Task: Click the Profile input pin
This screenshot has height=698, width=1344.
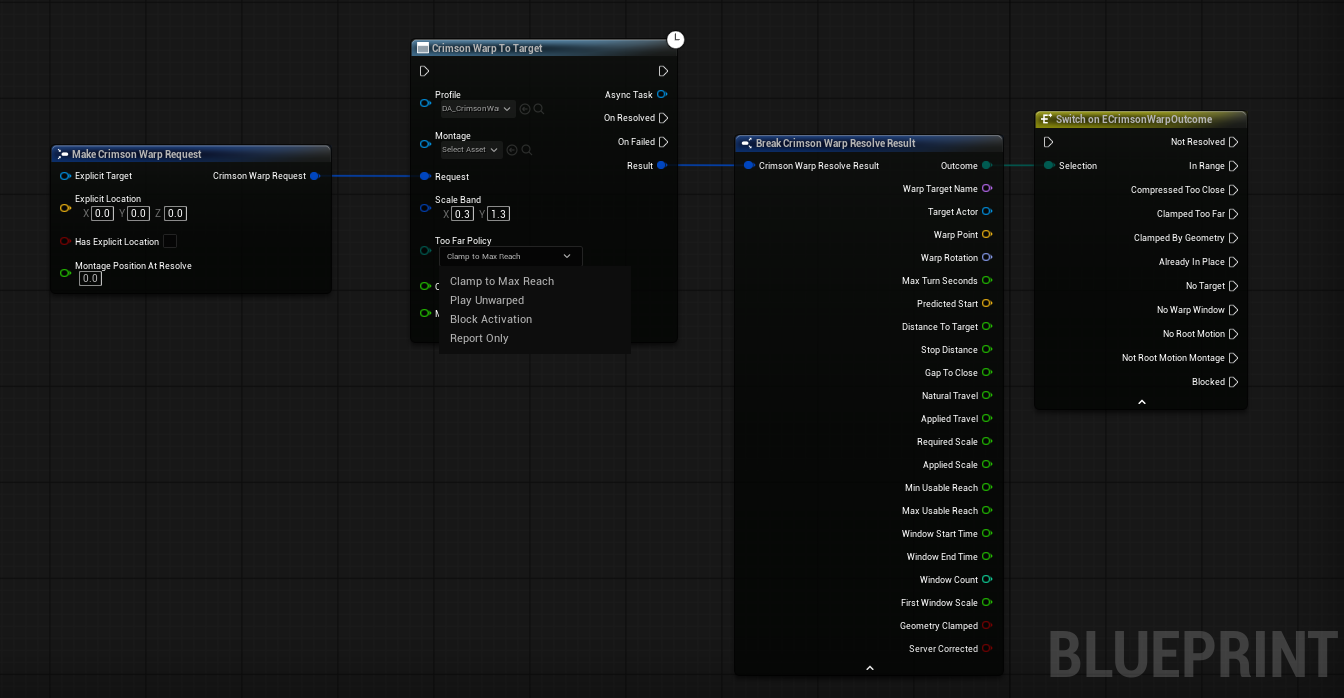Action: 425,103
